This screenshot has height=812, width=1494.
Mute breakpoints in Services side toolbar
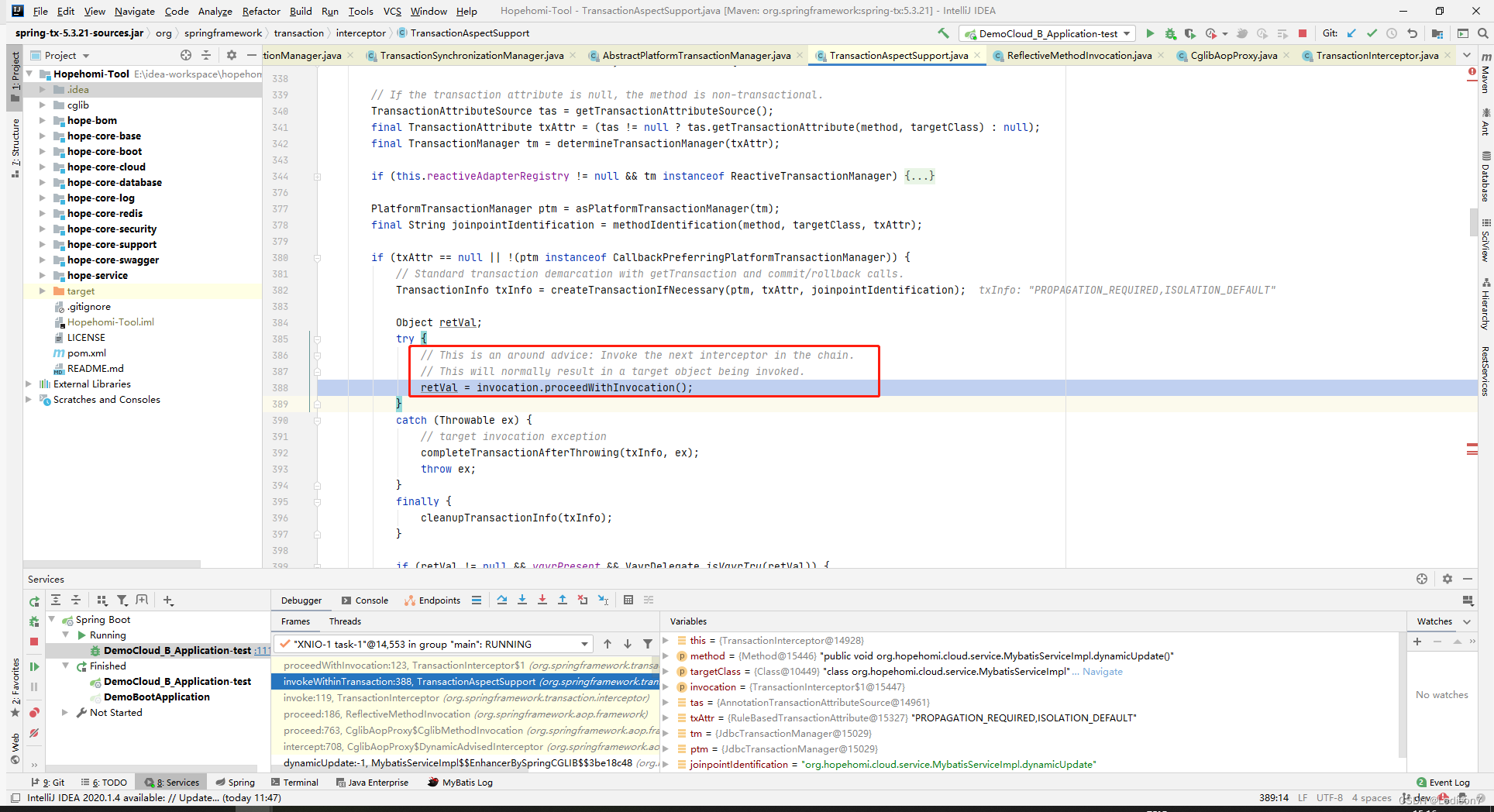pos(34,733)
